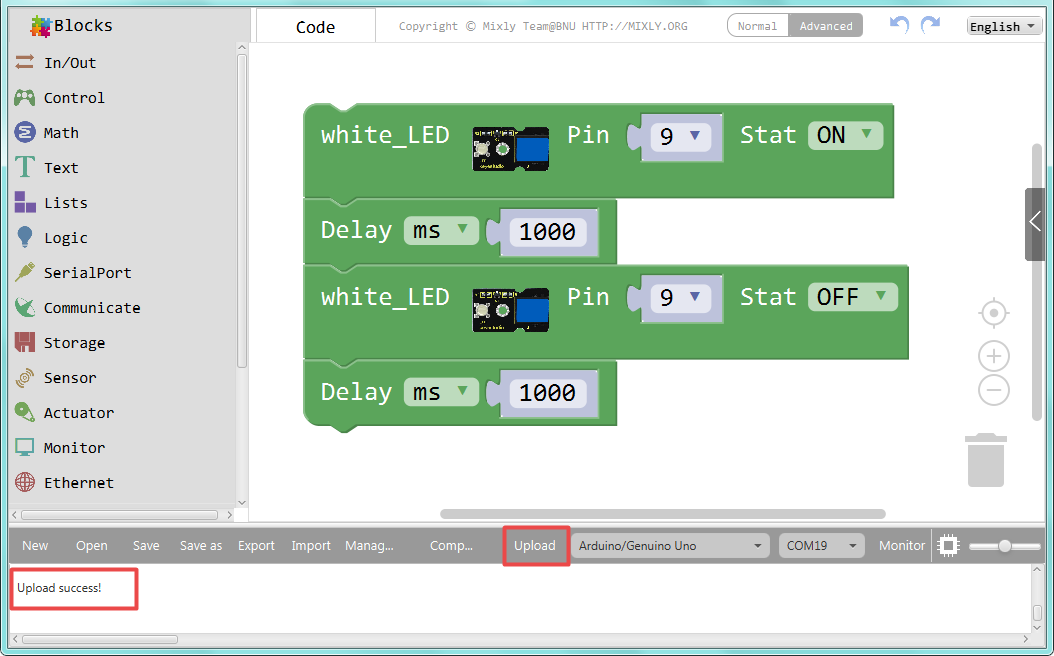
Task: Click the chip icon beside Monitor
Action: coord(948,546)
